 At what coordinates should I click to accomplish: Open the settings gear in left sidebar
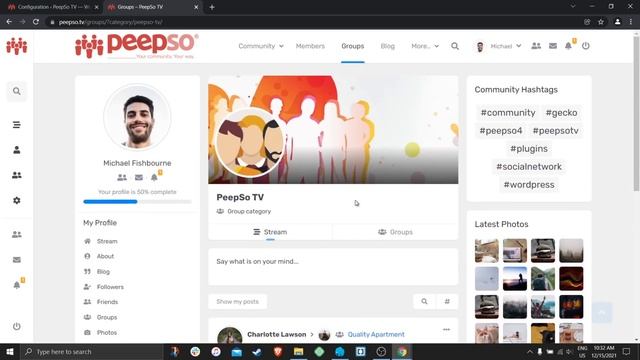click(x=16, y=200)
